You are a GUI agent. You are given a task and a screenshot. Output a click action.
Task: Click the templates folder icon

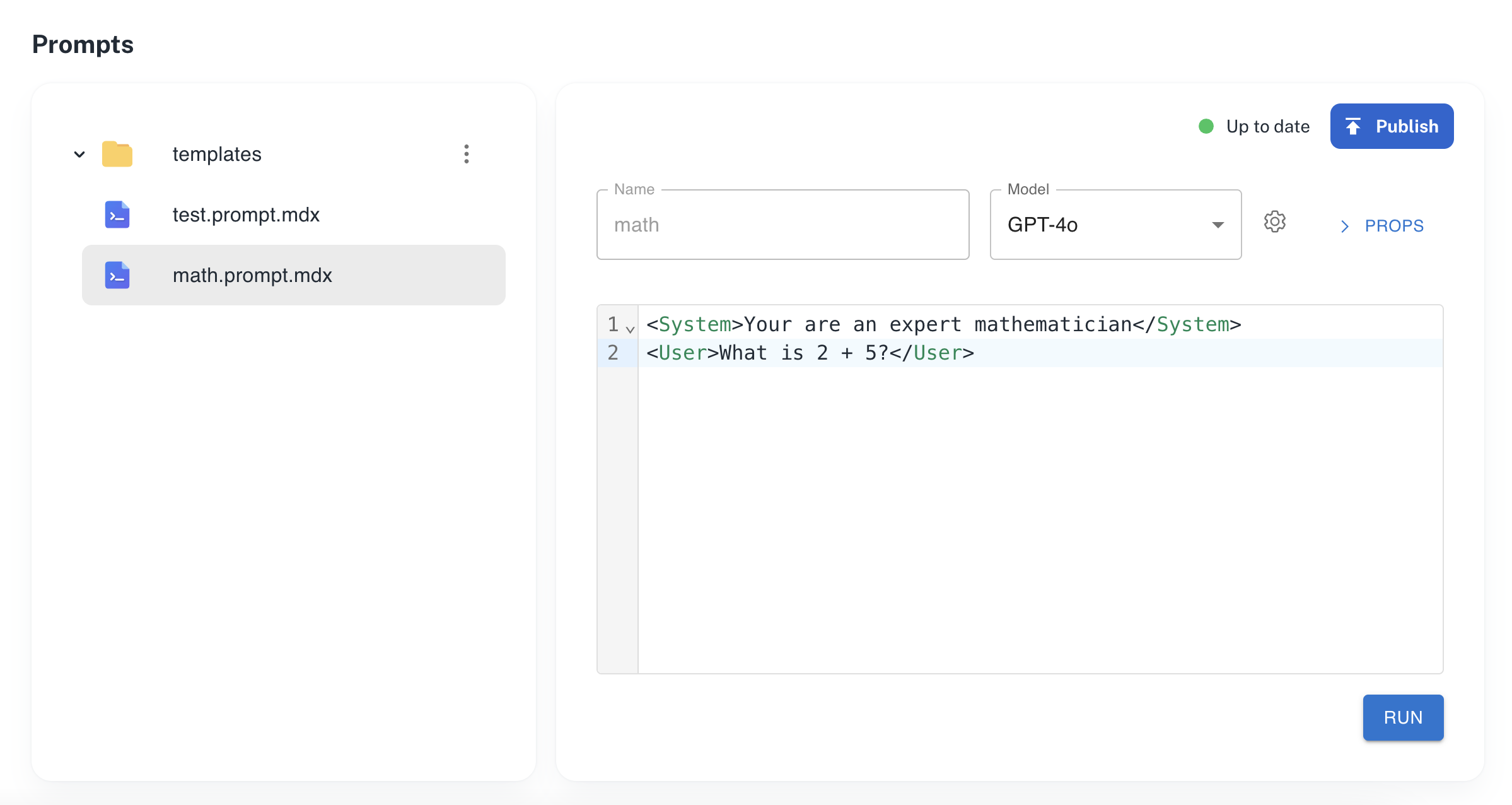point(117,154)
